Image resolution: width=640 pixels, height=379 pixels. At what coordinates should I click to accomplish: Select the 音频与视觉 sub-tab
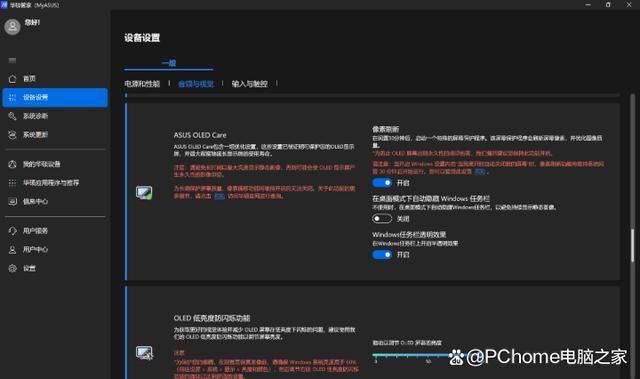point(196,84)
